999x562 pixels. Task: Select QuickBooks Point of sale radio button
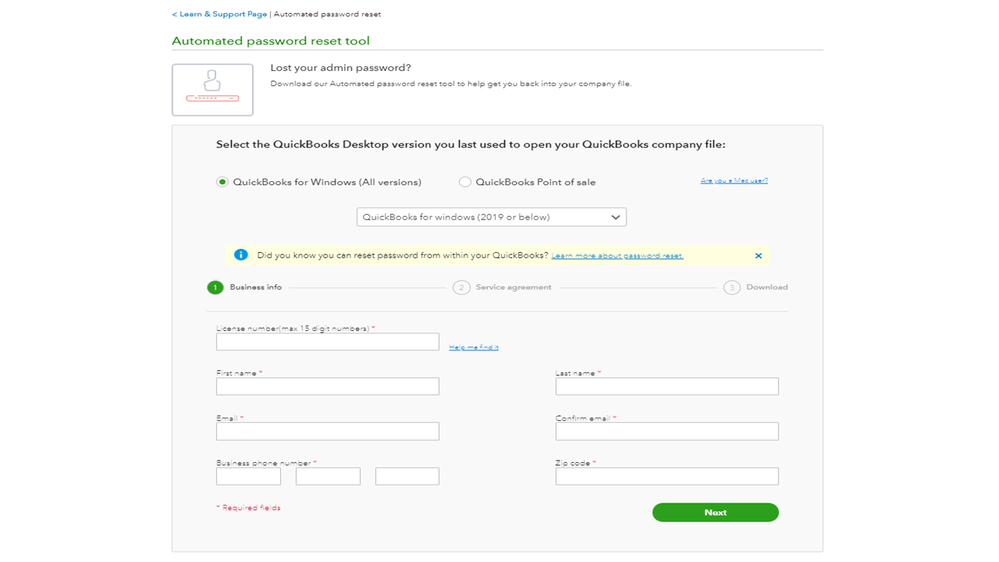465,182
